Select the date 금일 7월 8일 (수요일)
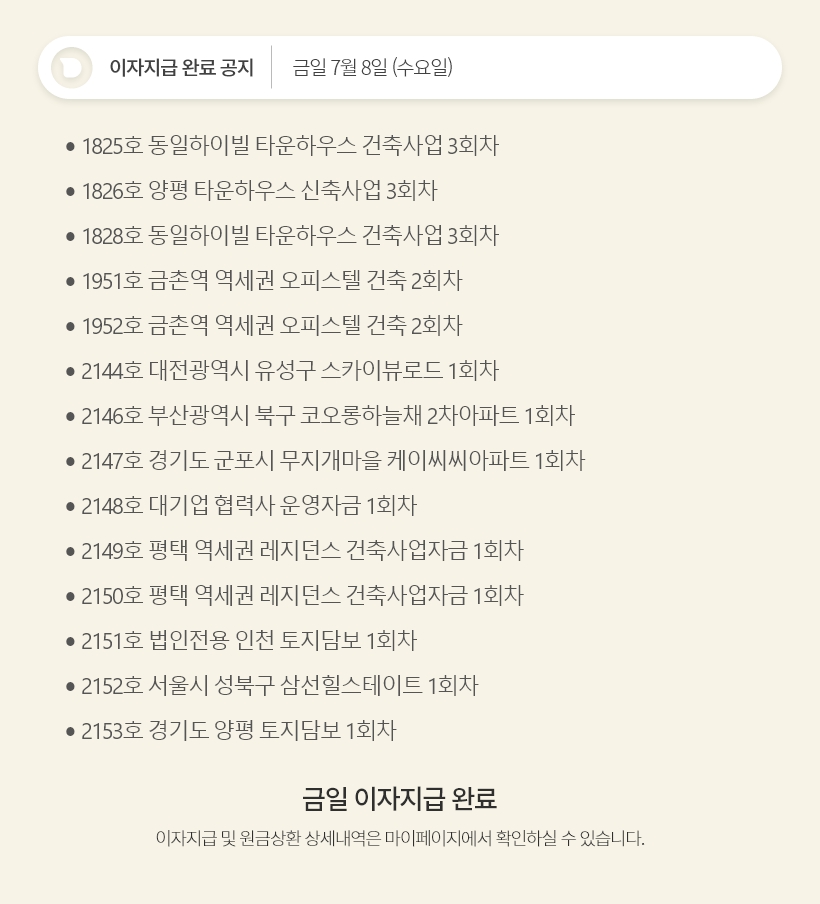Image resolution: width=820 pixels, height=904 pixels. [x=372, y=68]
